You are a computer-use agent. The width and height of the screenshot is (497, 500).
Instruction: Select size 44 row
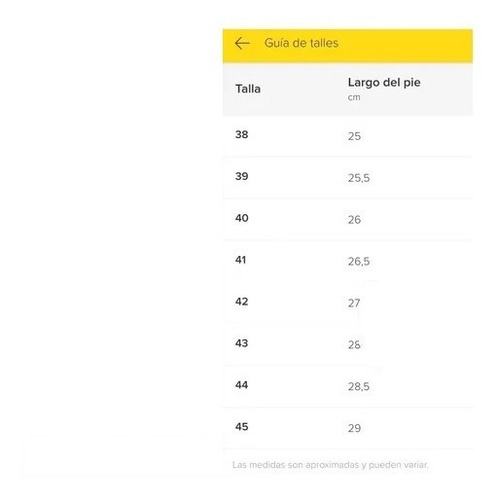click(x=348, y=386)
